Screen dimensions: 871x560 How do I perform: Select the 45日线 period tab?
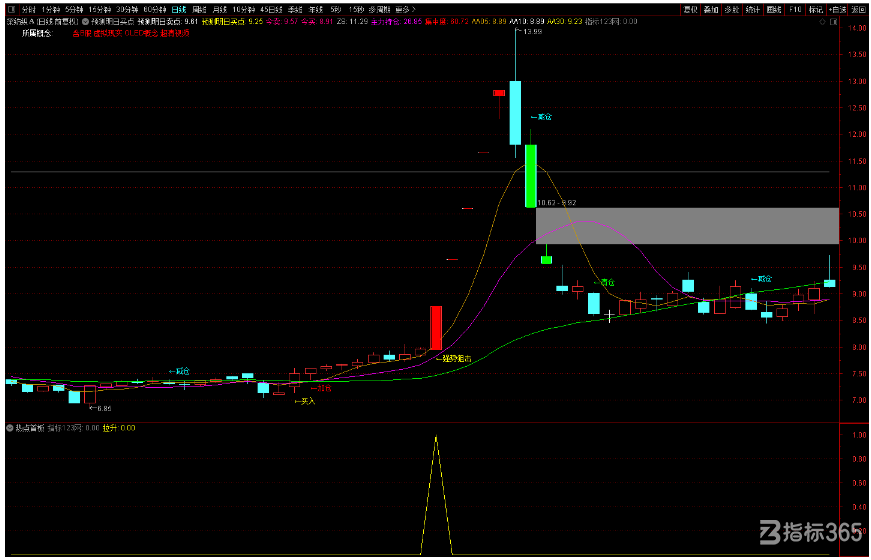click(x=271, y=9)
